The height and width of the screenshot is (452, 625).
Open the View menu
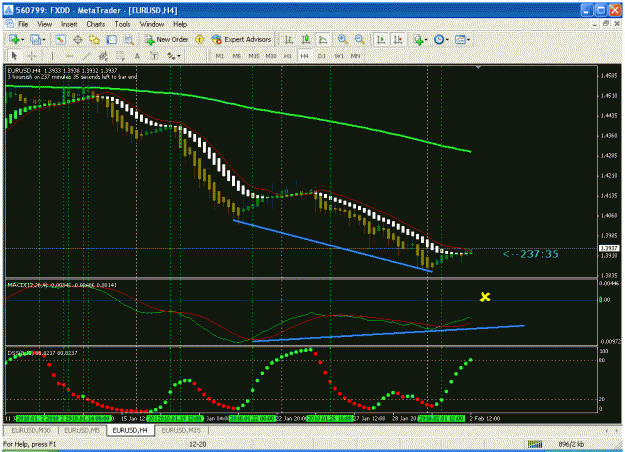click(x=45, y=24)
